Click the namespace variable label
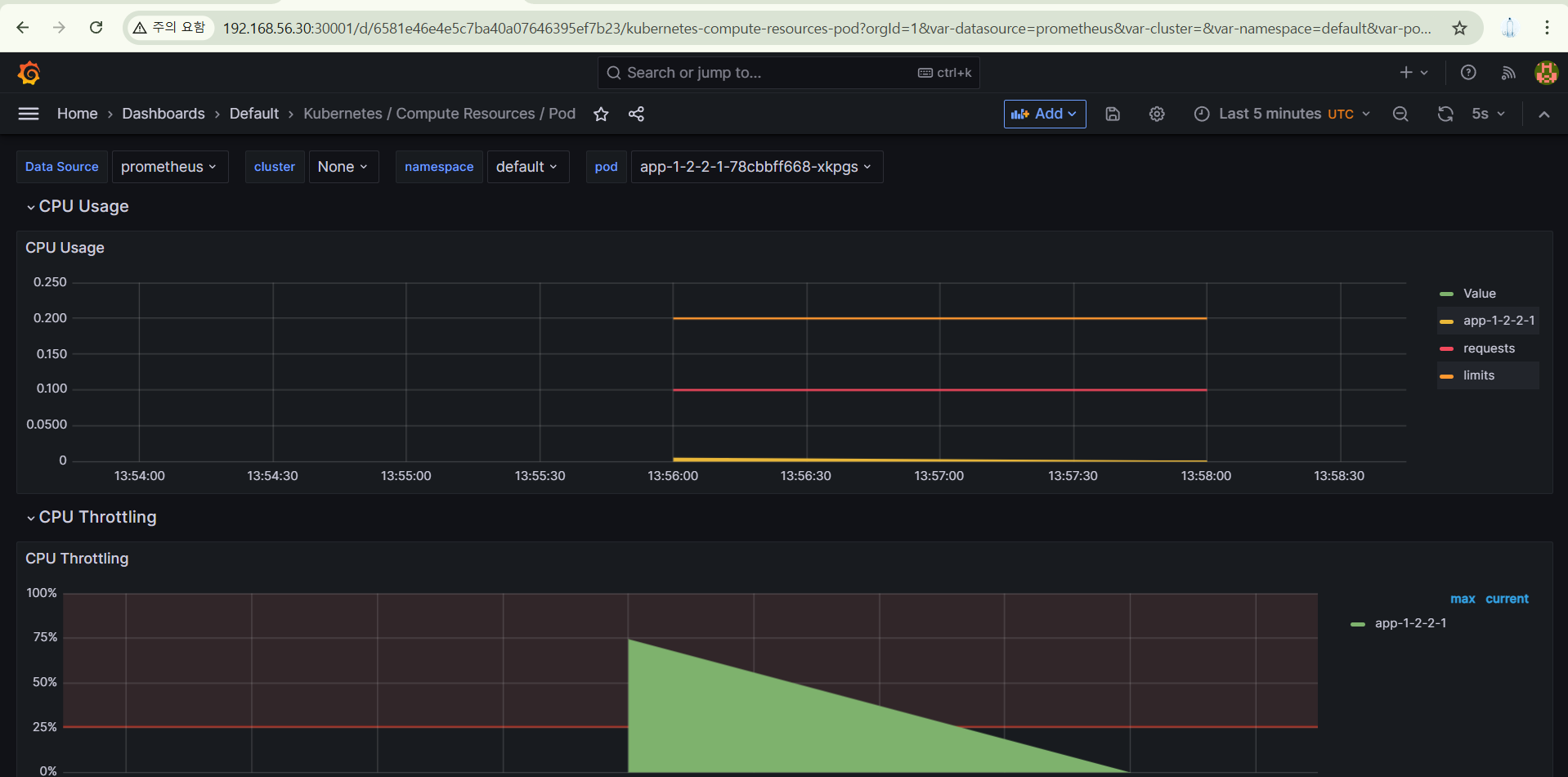 (439, 167)
